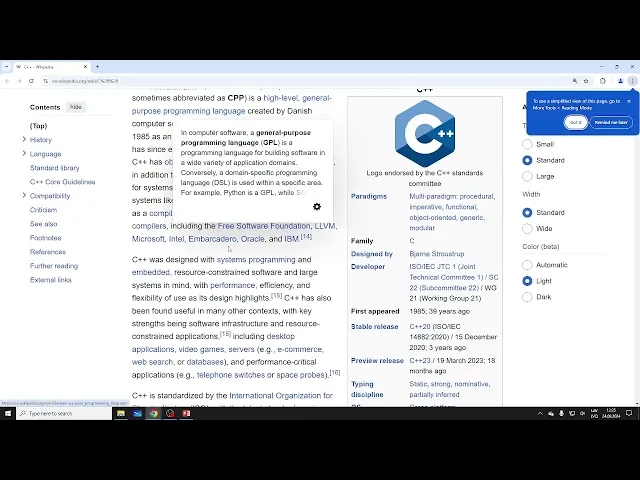The width and height of the screenshot is (640, 480).
Task: Hide the Contents sidebar
Action: [x=76, y=107]
